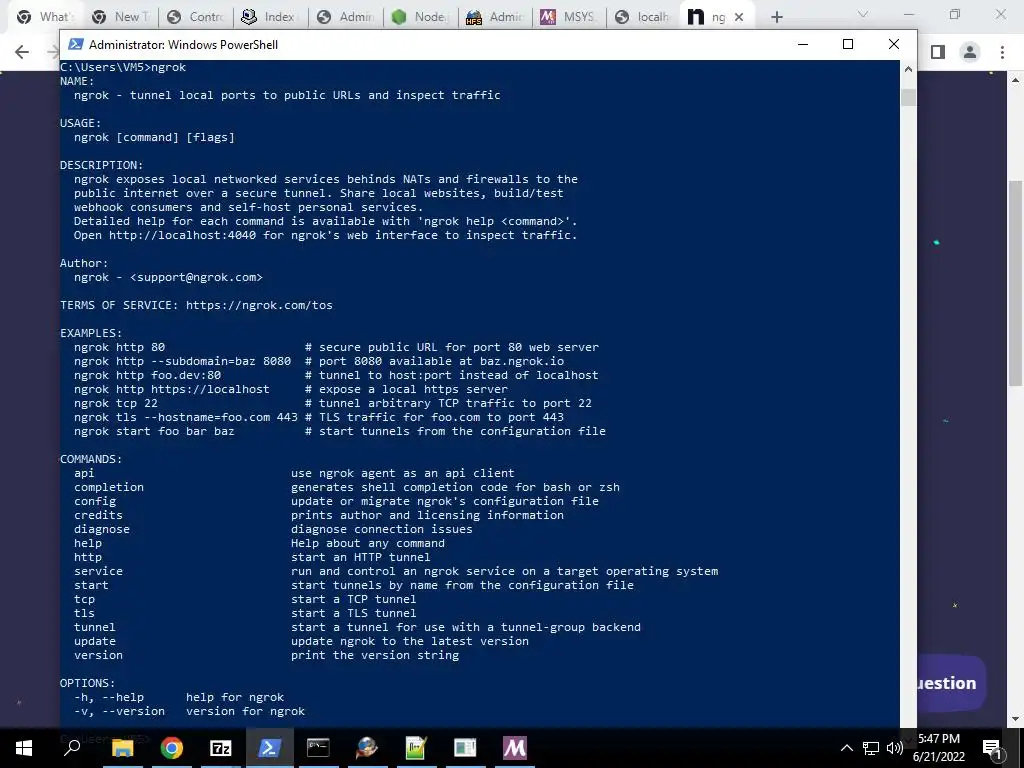Go back in Chrome browser
The width and height of the screenshot is (1024, 768).
pos(22,52)
